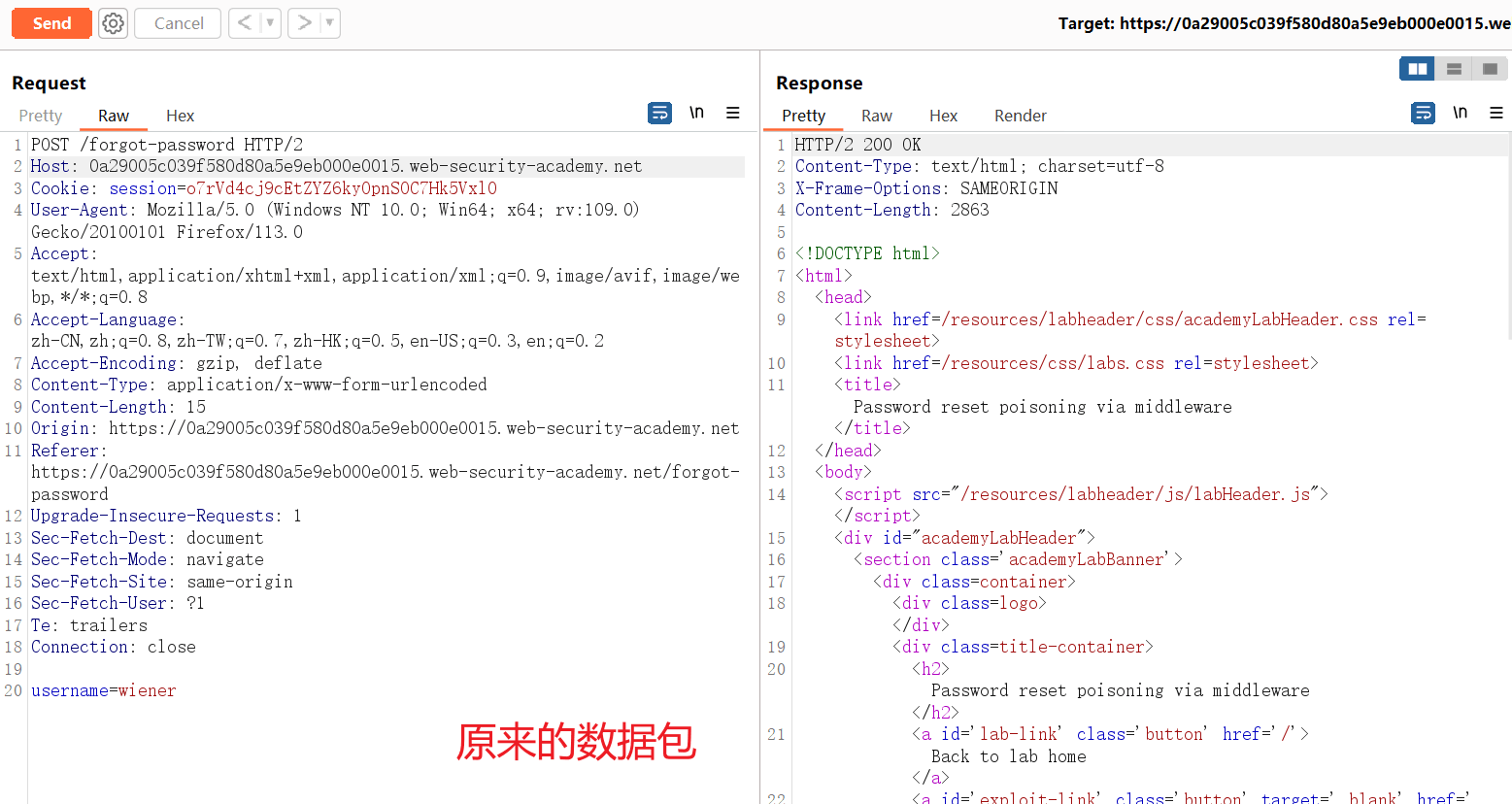
Task: Switch Request view to Hex tab
Action: pyautogui.click(x=180, y=116)
